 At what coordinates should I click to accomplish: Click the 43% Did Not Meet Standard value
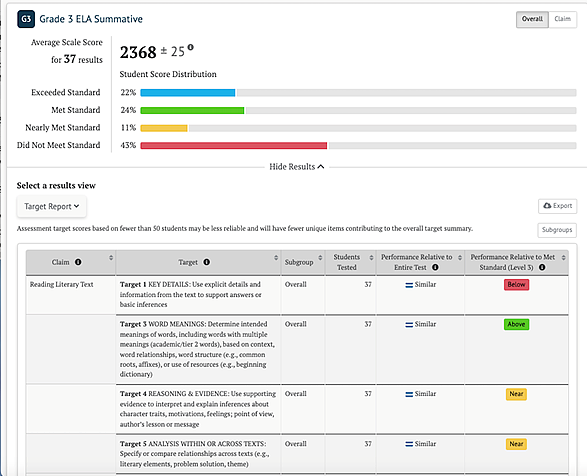point(128,145)
